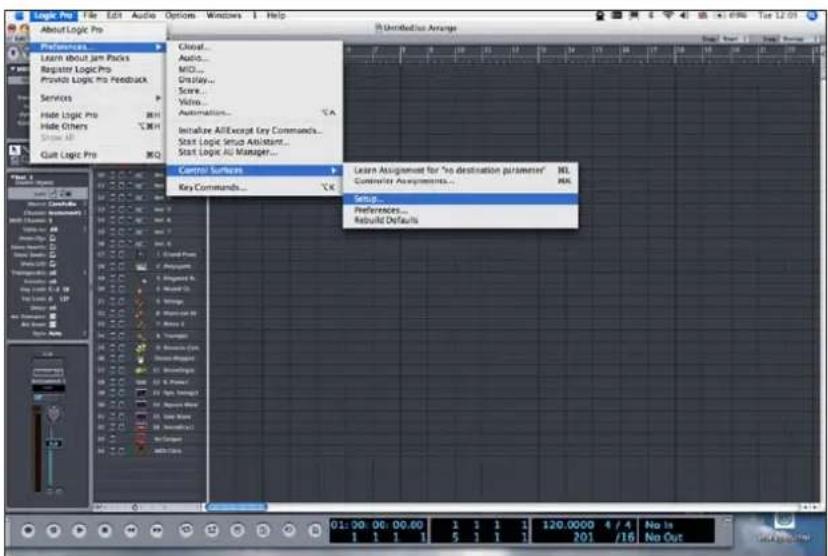Viewport: 828px width, 556px height.
Task: Select Audio... in Preferences submenu
Action: pos(254,58)
